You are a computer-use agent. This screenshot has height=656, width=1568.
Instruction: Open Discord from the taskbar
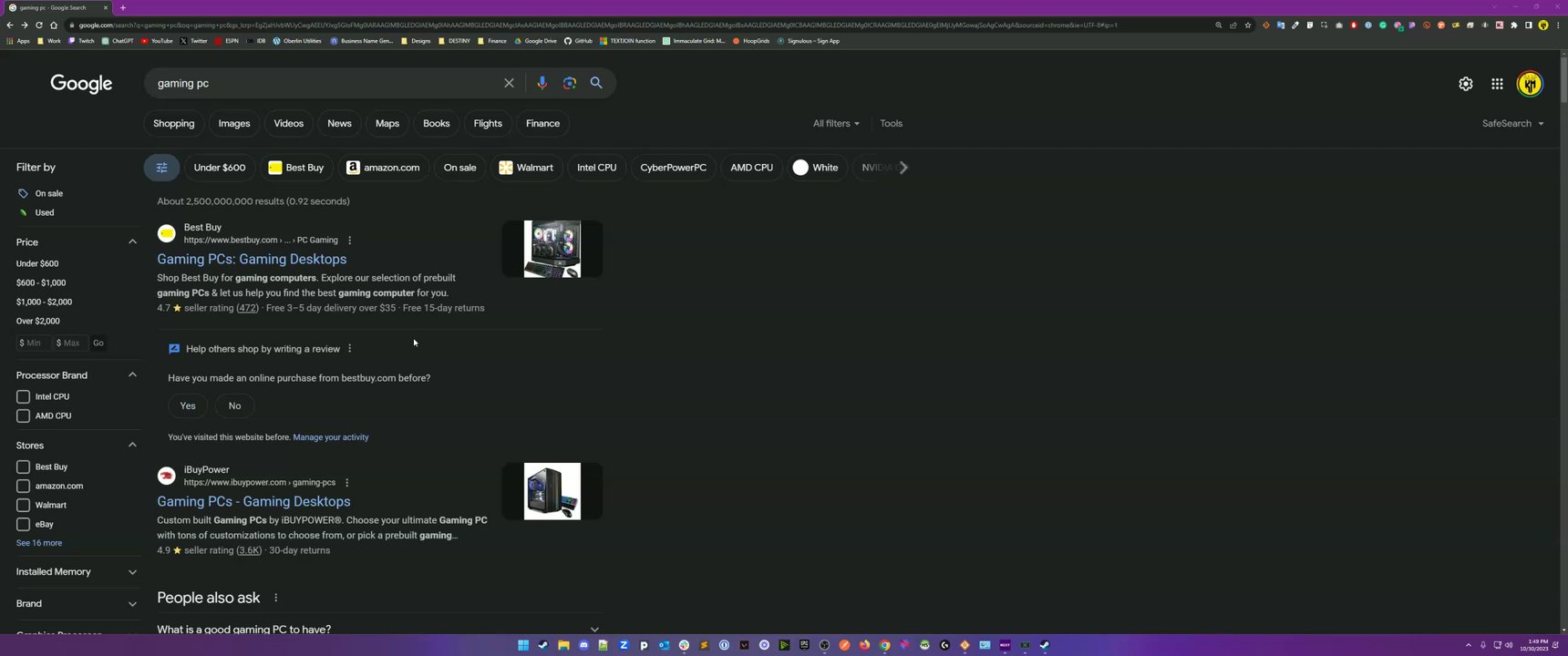point(583,645)
